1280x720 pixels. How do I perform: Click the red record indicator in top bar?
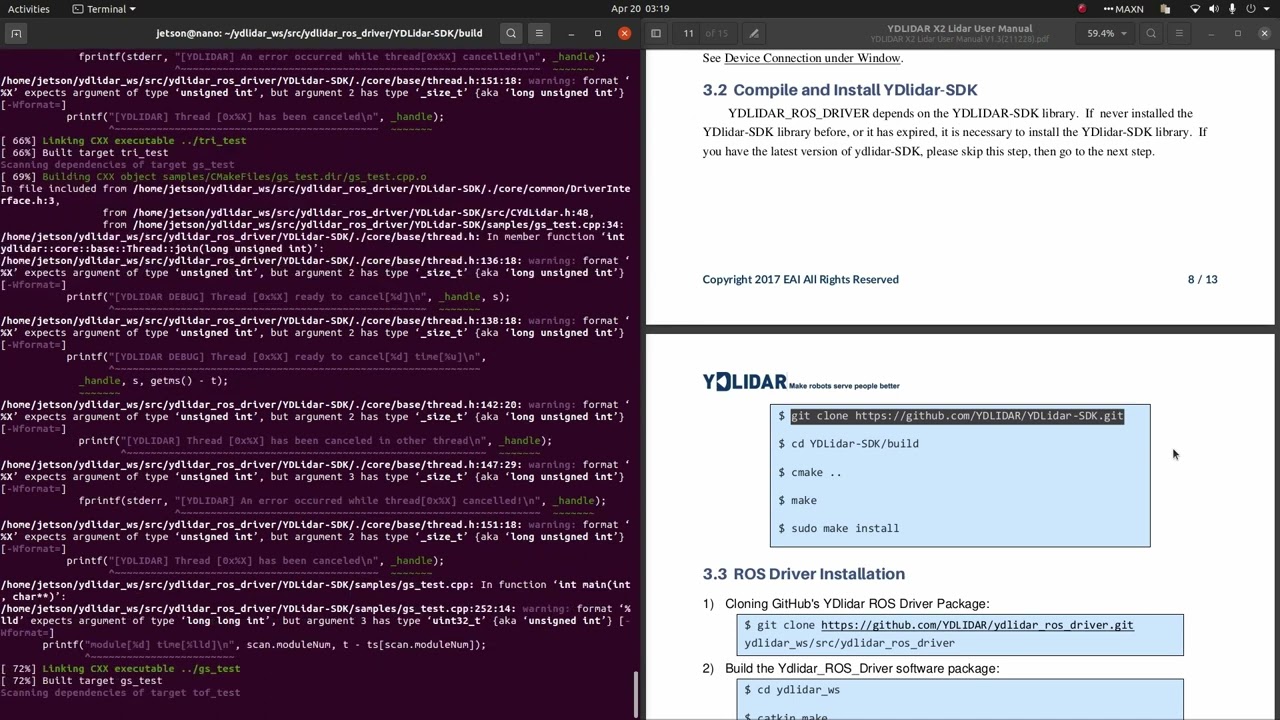click(x=1082, y=9)
